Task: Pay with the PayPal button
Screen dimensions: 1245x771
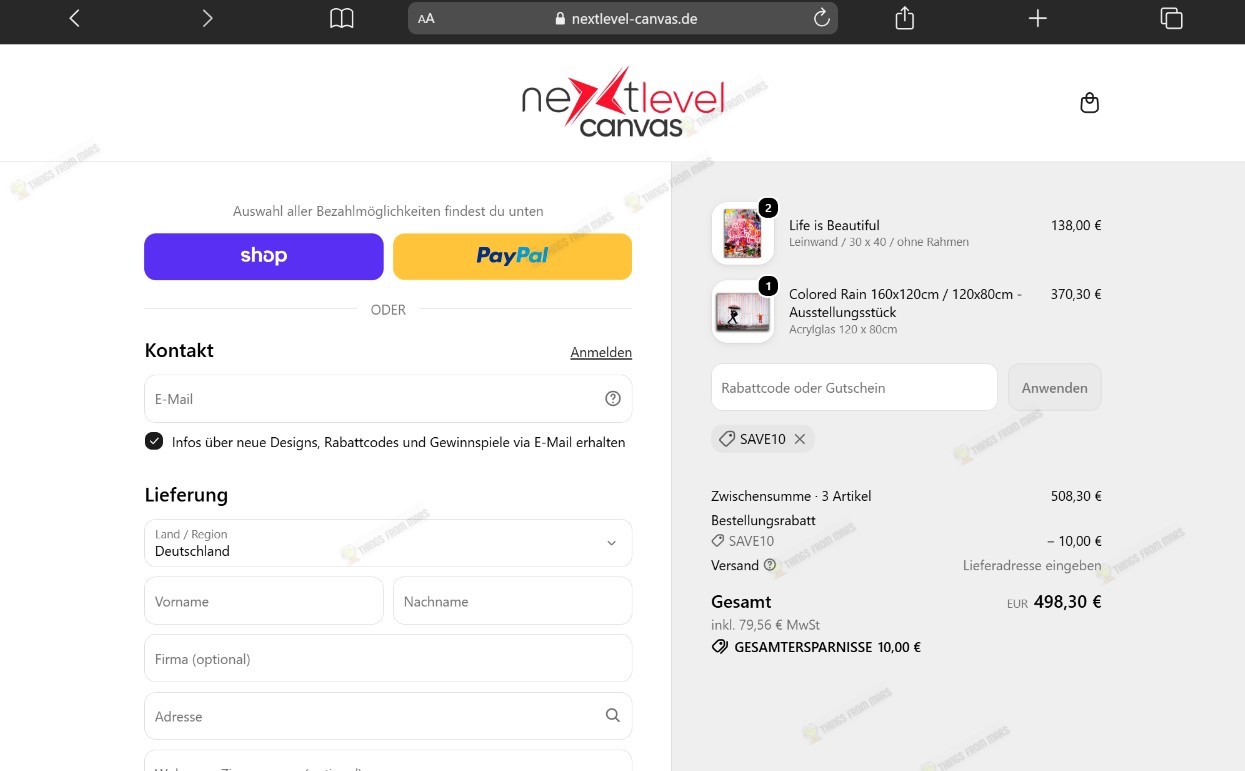Action: tap(512, 256)
